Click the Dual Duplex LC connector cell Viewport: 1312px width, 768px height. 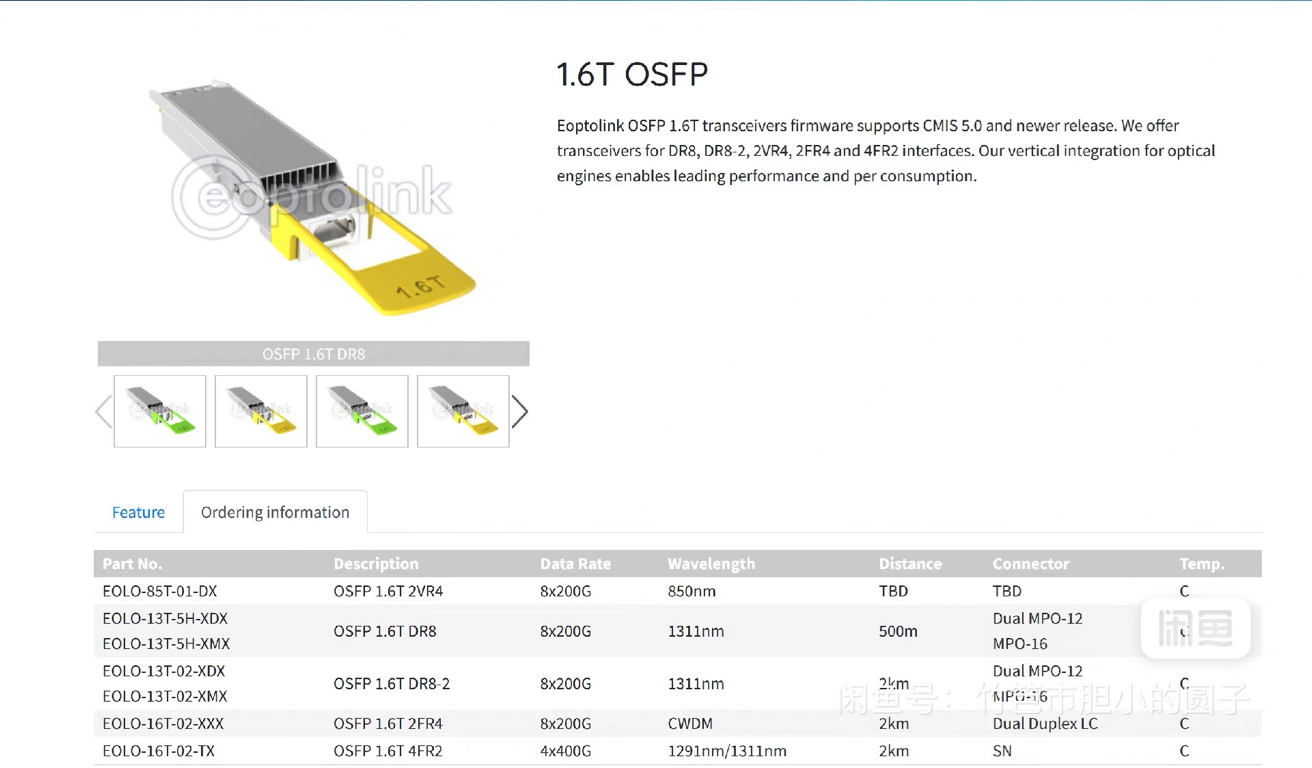coord(1045,723)
